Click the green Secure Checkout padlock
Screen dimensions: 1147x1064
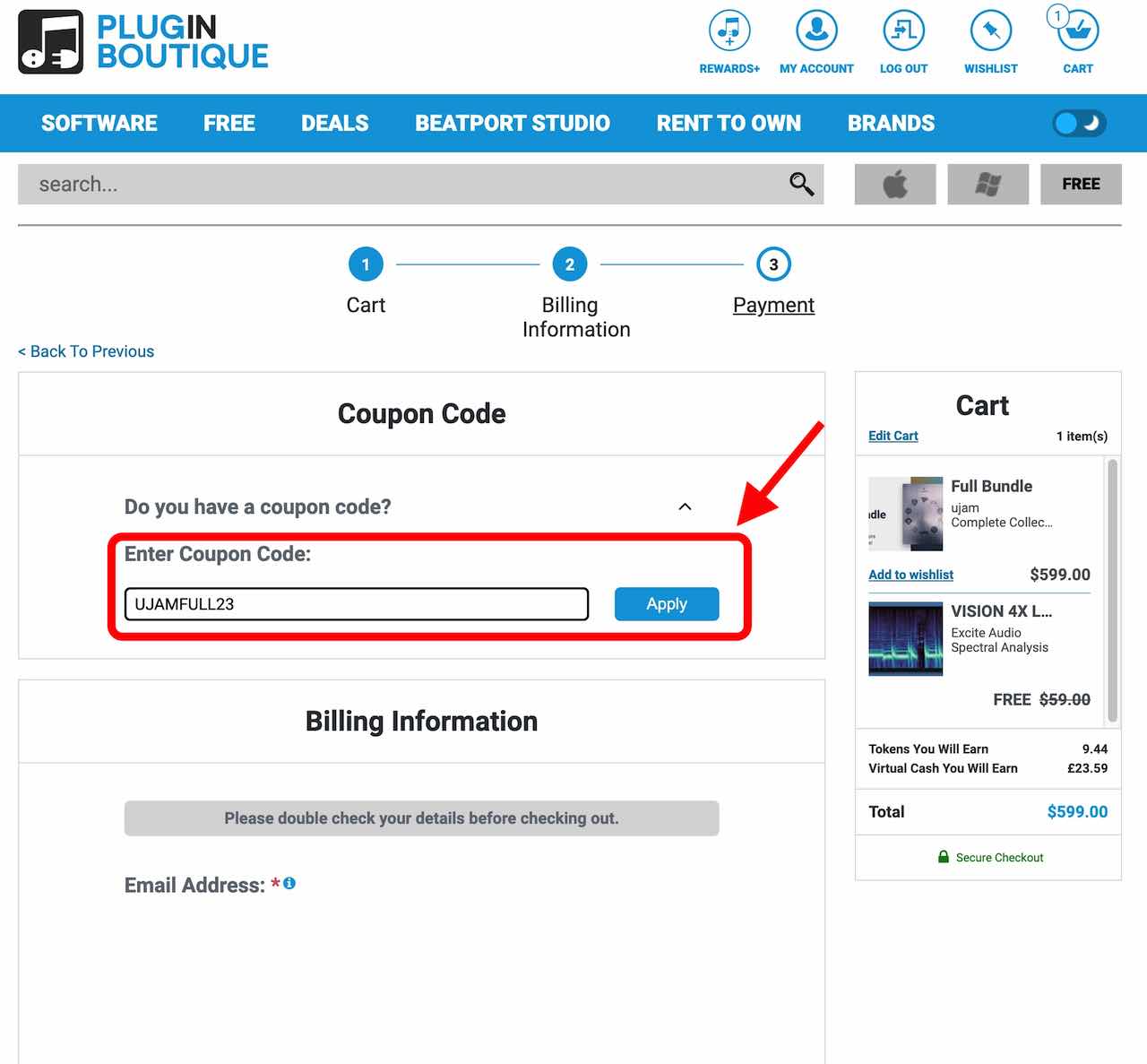coord(943,857)
